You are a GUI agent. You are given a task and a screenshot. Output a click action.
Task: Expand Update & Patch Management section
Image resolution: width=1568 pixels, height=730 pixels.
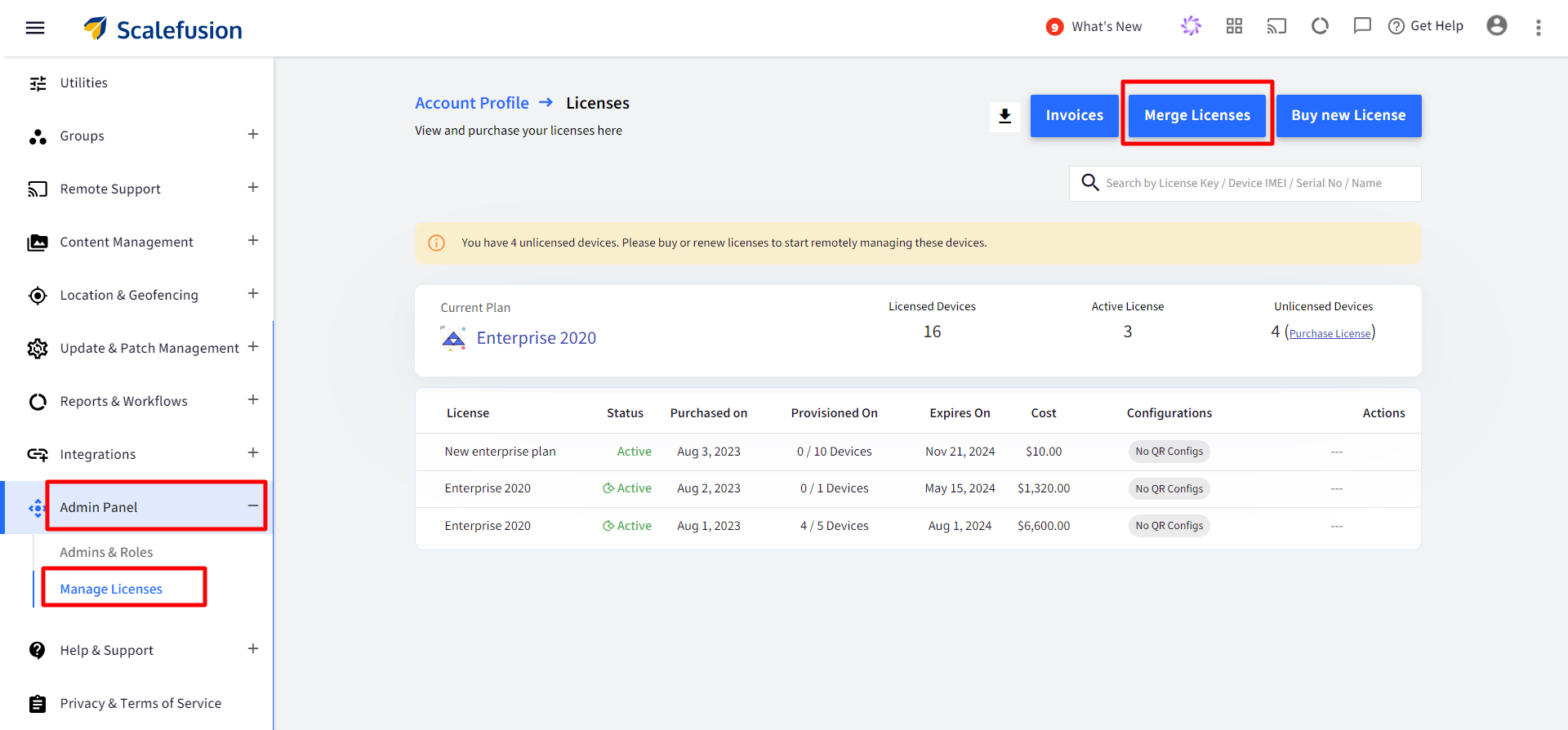(x=253, y=346)
